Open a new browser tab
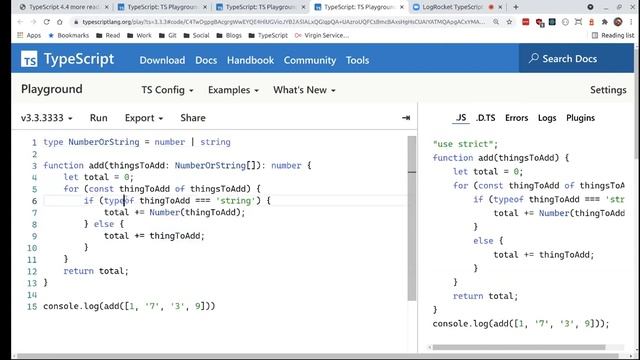 click(516, 7)
